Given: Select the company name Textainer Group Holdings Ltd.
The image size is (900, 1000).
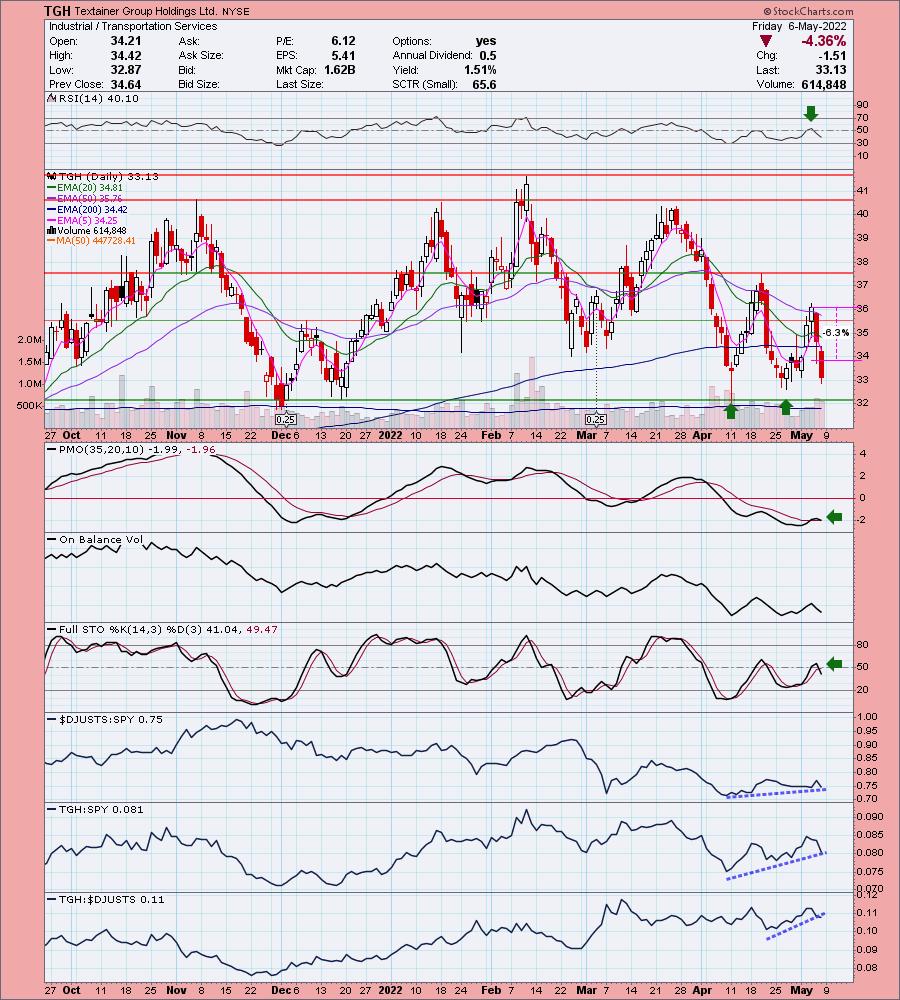Looking at the screenshot, I should (x=146, y=11).
